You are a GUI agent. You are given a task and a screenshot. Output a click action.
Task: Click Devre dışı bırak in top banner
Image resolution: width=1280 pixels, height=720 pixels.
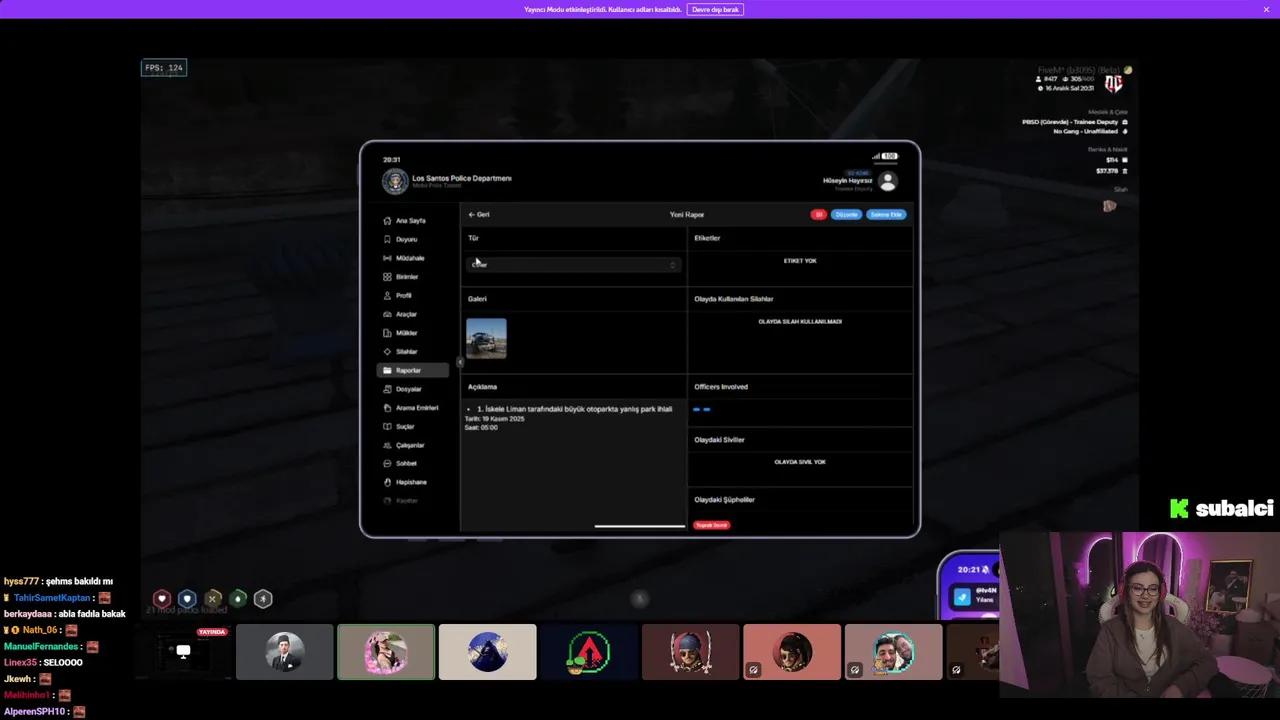(715, 9)
